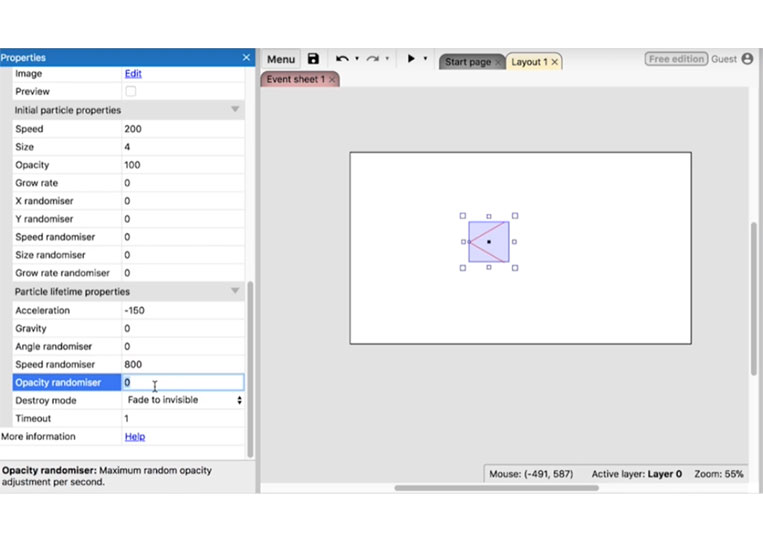Open the Preview options dropdown arrow

point(425,59)
